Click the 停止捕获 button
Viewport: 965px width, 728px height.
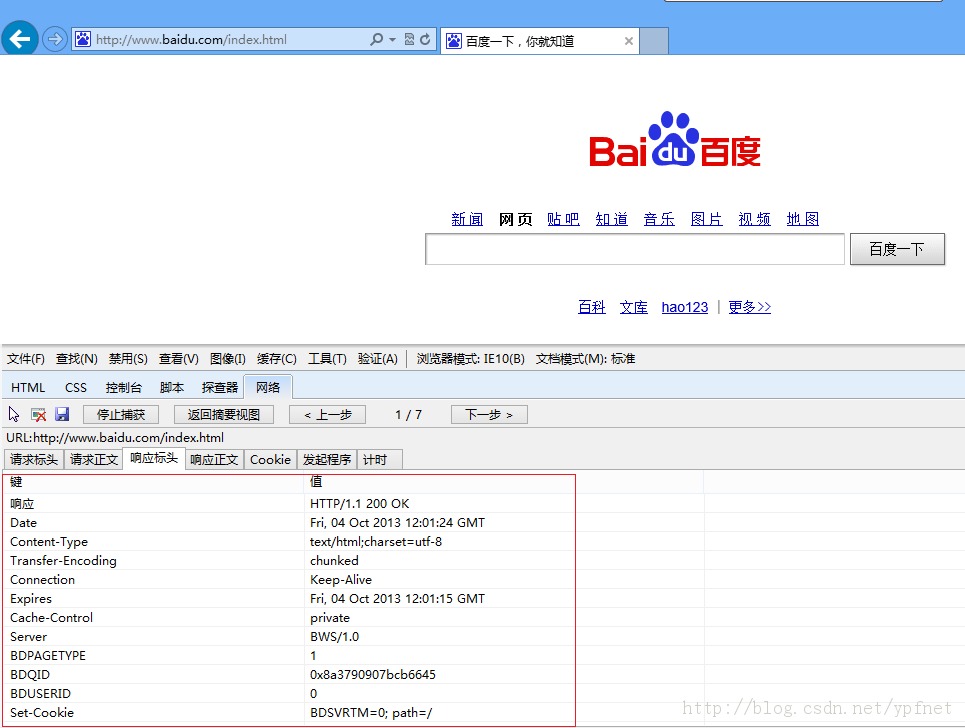[121, 415]
